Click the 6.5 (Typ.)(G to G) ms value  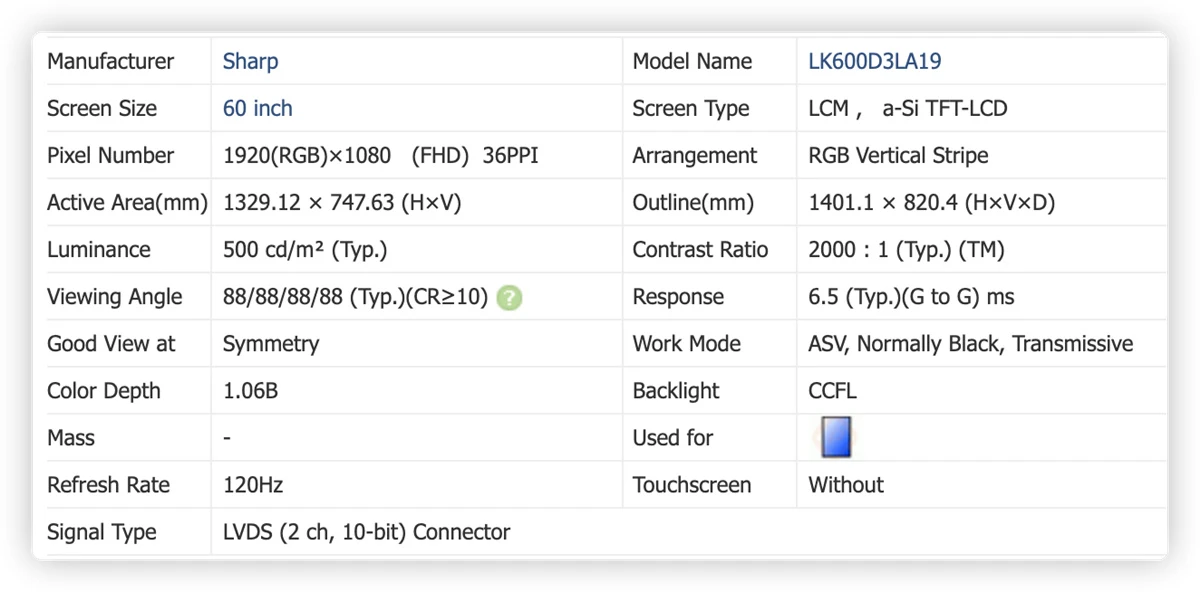[911, 297]
